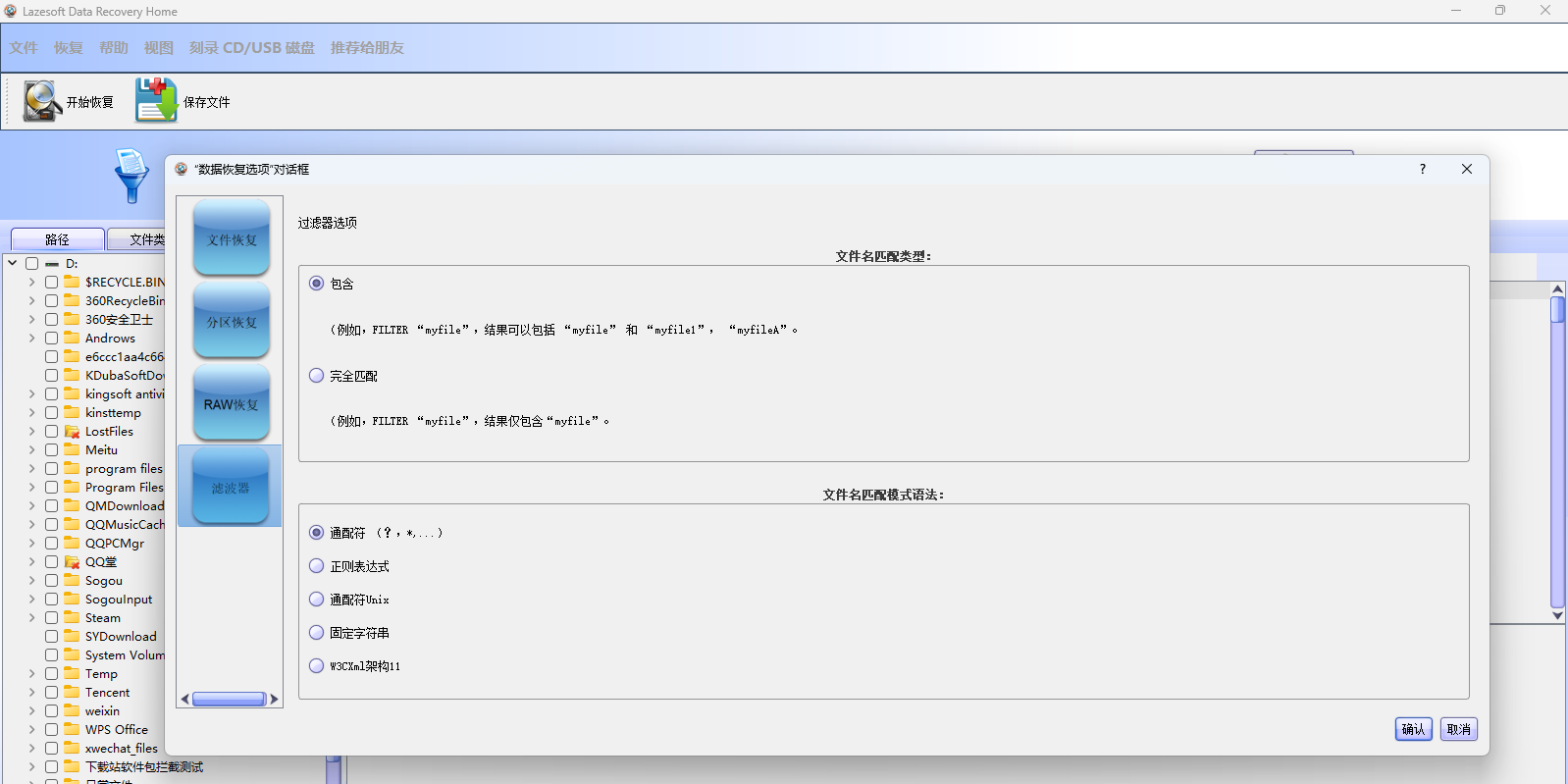Open the 恢复 menu
The image size is (1568, 784).
coord(68,47)
